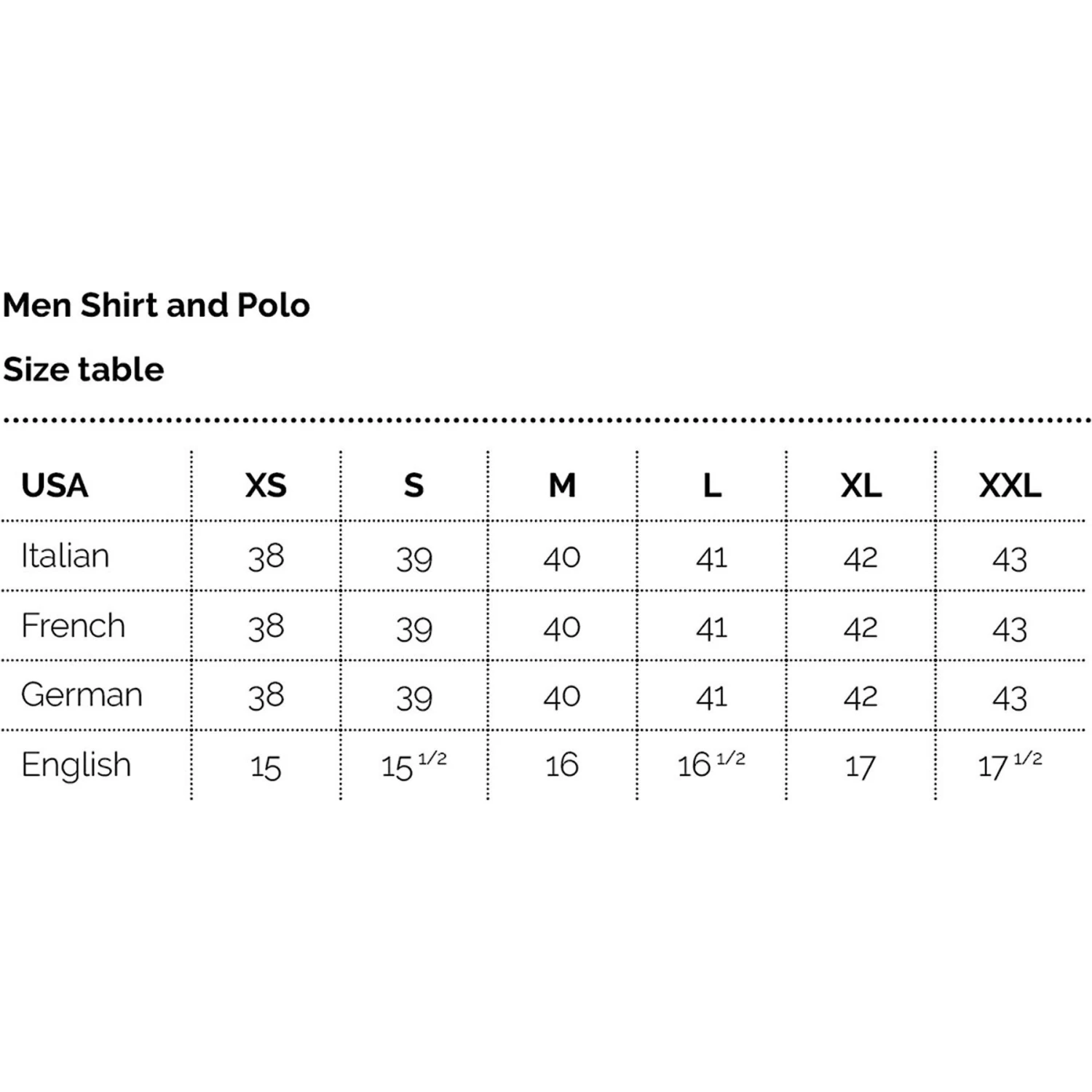Click English size 17 under XL
Screen dimensions: 1092x1092
click(860, 767)
